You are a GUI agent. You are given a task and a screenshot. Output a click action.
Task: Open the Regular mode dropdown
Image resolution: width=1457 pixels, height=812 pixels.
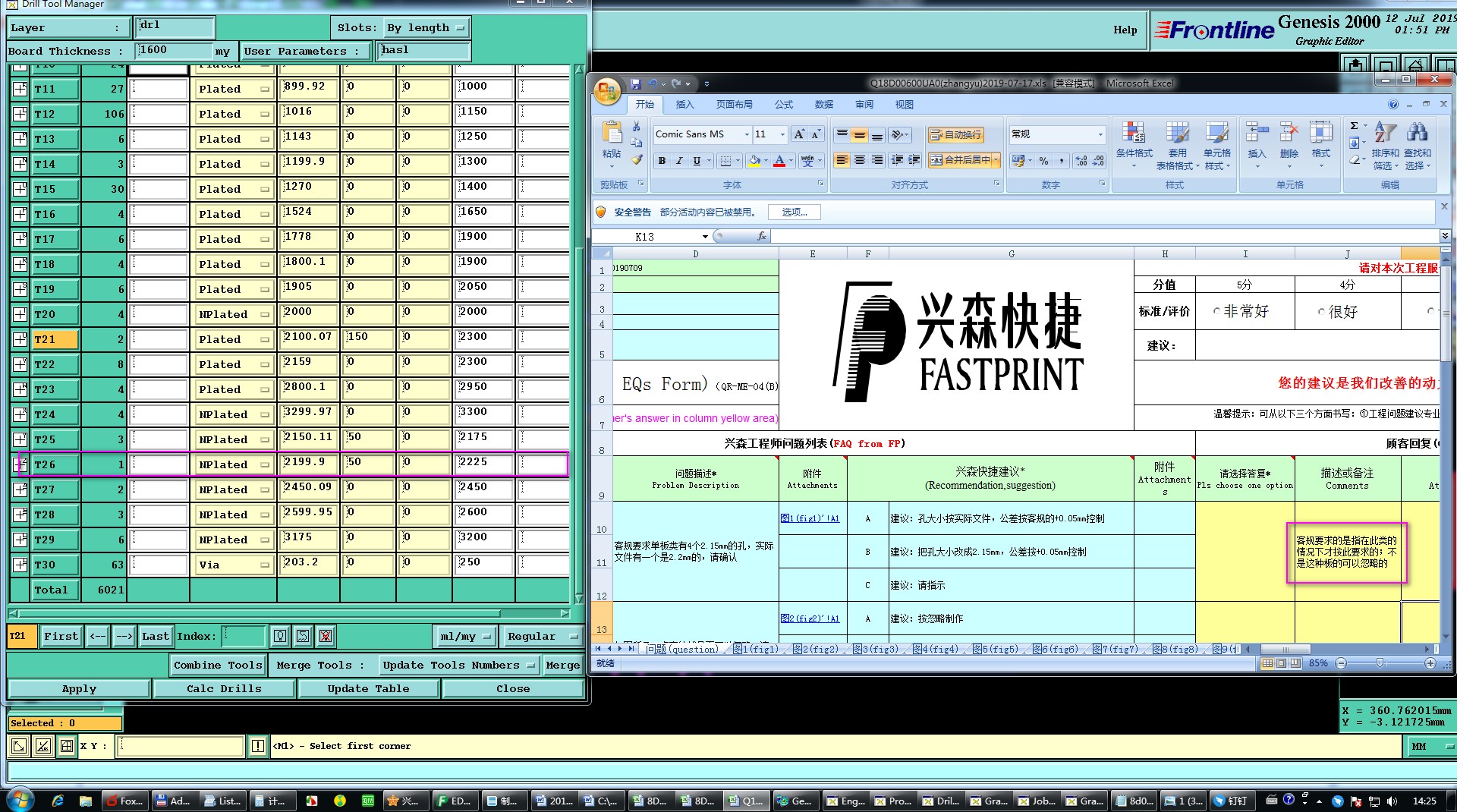(x=542, y=636)
